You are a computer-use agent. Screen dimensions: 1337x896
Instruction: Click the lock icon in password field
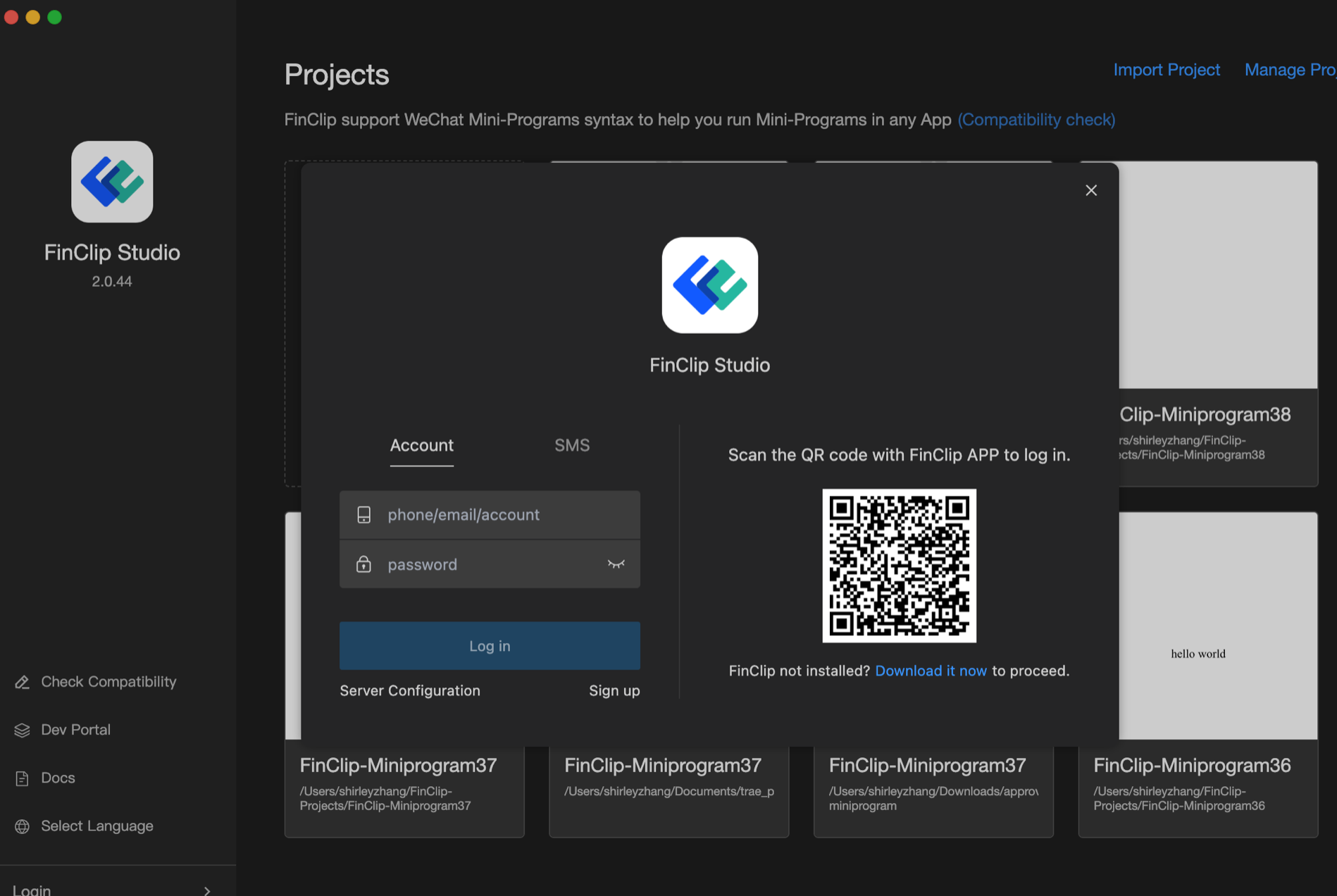point(363,564)
